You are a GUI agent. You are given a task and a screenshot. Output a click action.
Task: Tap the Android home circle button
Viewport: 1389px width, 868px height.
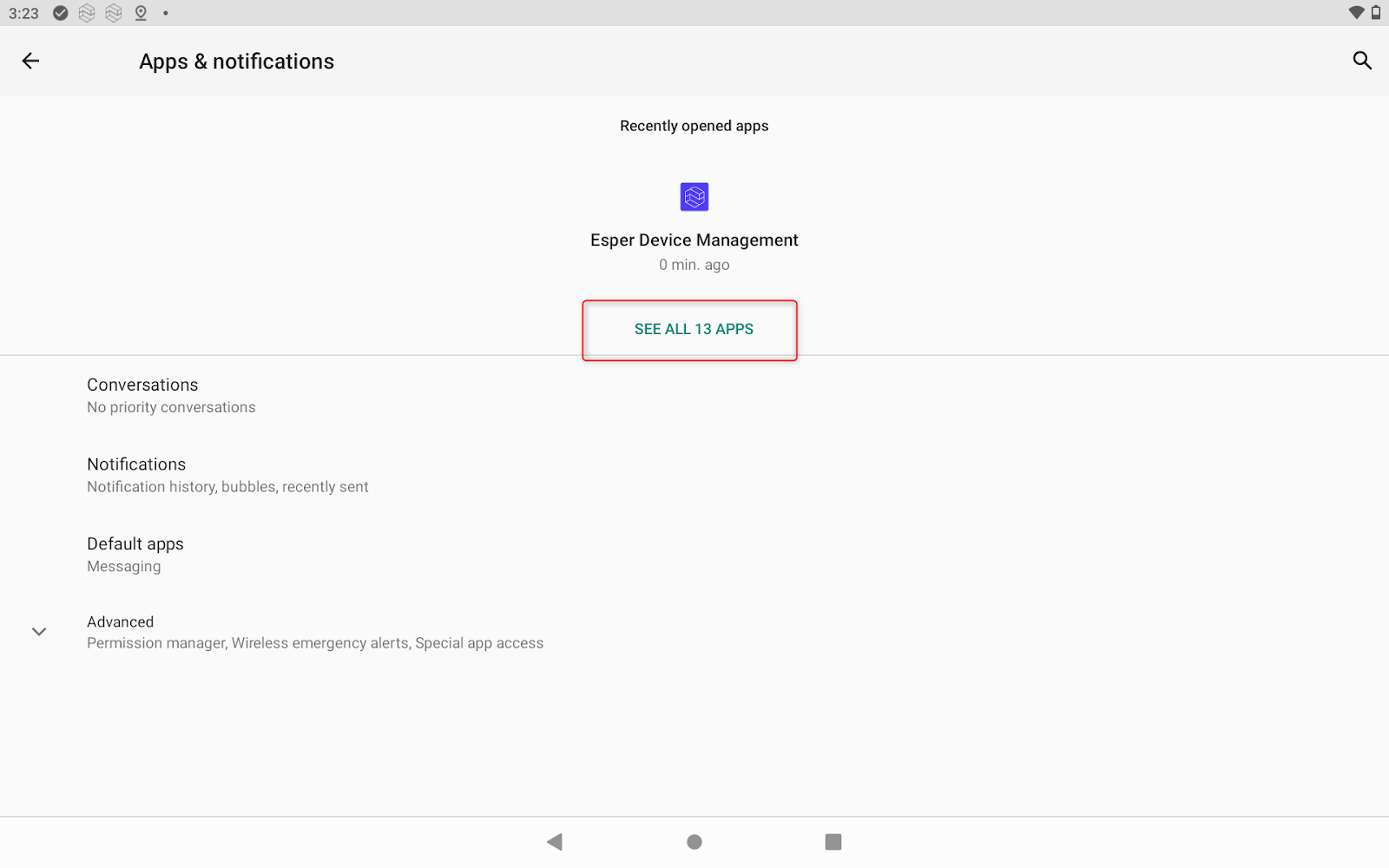point(694,842)
